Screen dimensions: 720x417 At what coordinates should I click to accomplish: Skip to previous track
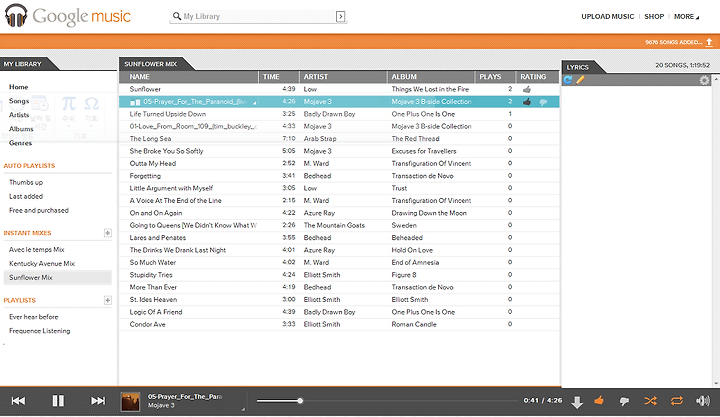coord(18,401)
